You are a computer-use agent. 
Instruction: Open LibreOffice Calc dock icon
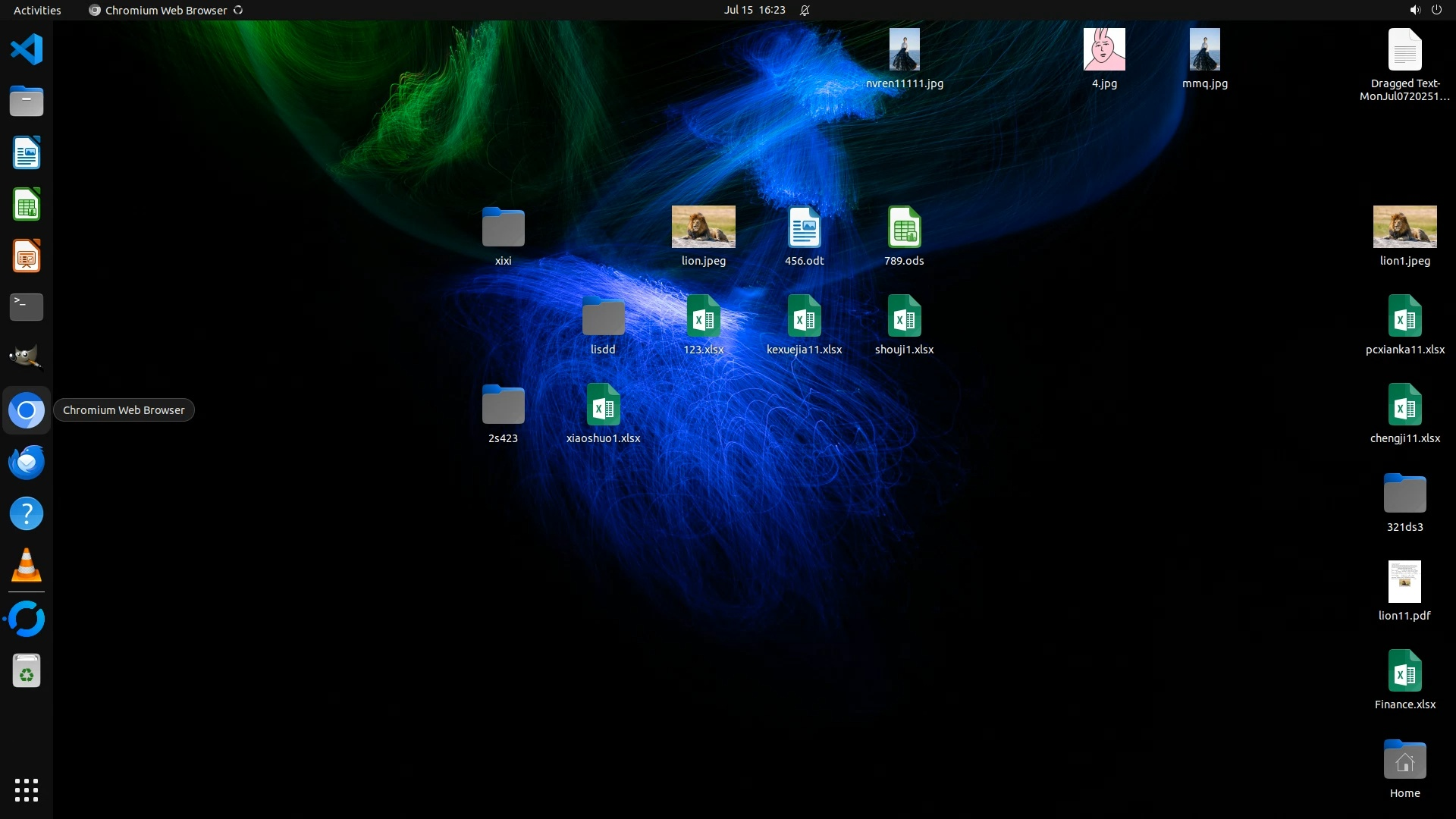[27, 205]
